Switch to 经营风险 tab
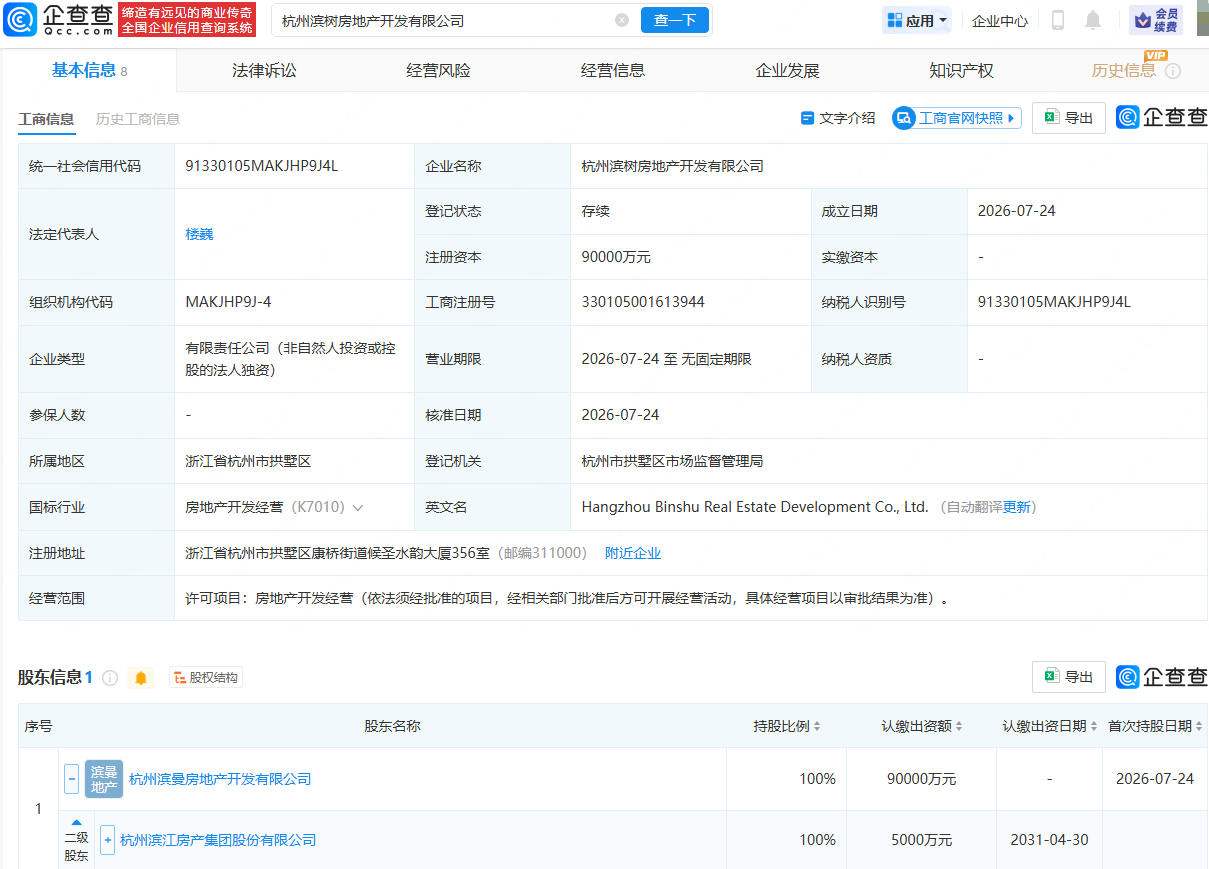The height and width of the screenshot is (869, 1209). pyautogui.click(x=438, y=70)
